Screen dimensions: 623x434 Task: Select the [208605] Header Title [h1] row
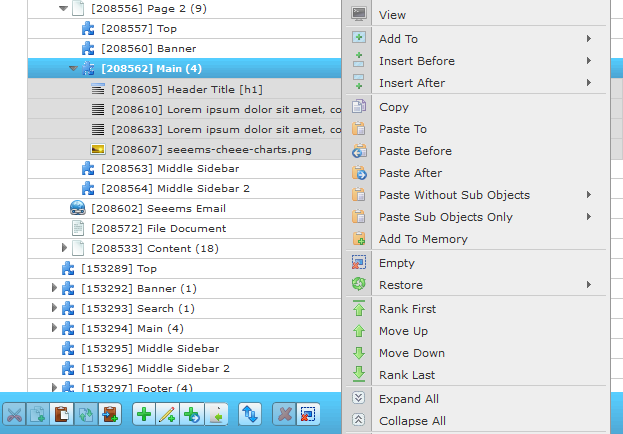click(x=184, y=89)
